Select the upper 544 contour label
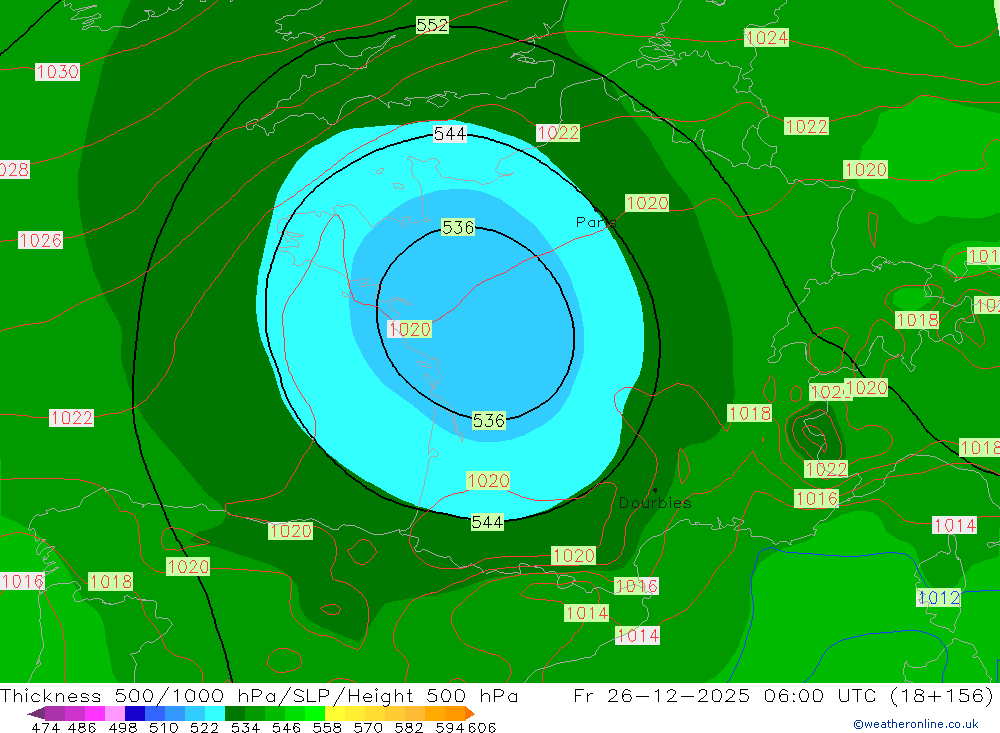 pyautogui.click(x=450, y=134)
